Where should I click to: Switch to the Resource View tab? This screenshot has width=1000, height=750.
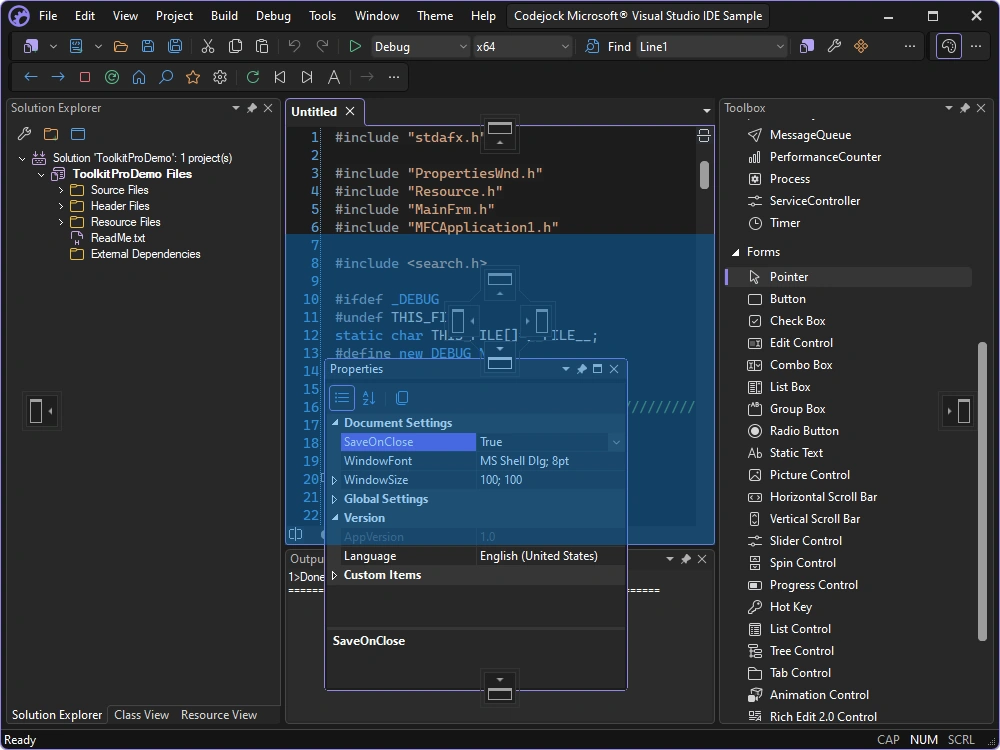(x=219, y=715)
